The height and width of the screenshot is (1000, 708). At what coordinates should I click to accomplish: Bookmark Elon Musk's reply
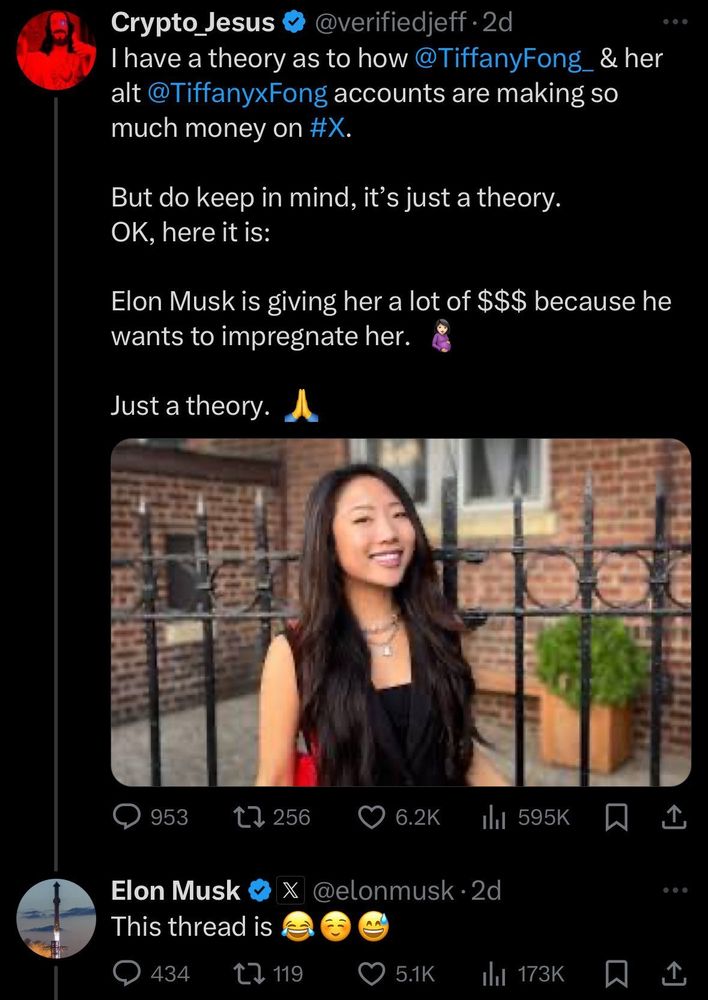[x=616, y=974]
